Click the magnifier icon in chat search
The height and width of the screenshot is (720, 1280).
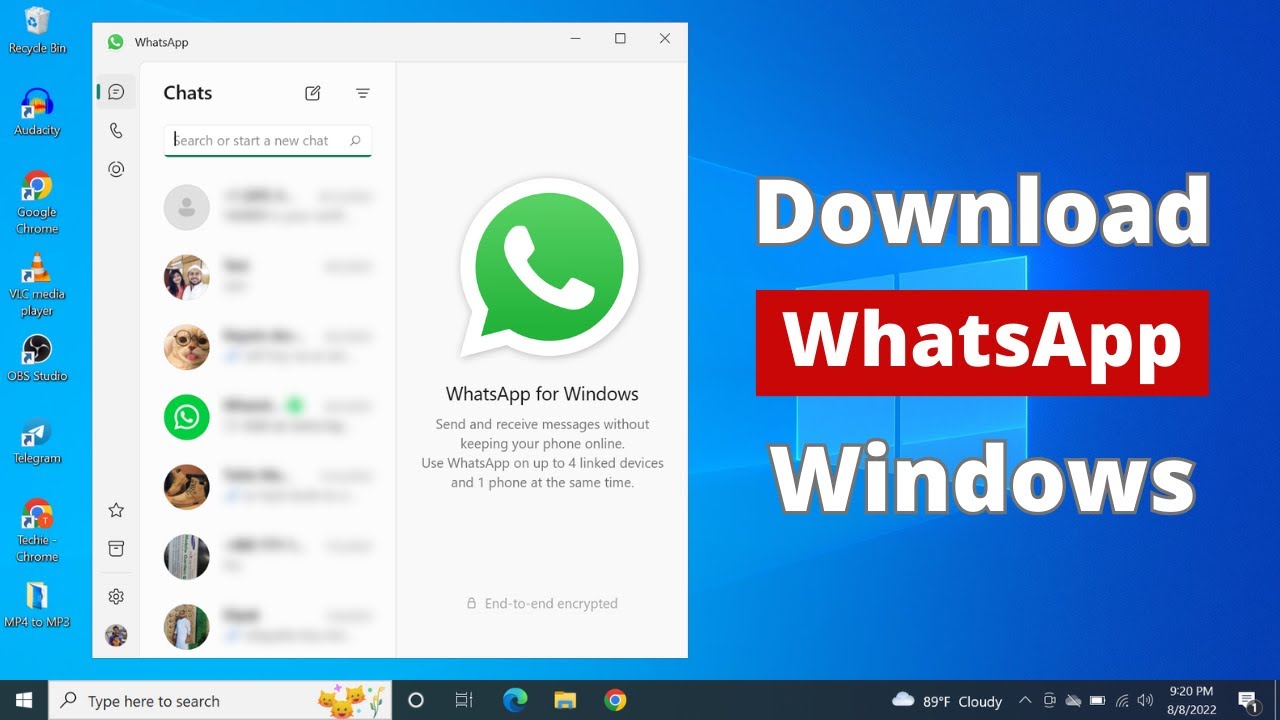(x=355, y=141)
